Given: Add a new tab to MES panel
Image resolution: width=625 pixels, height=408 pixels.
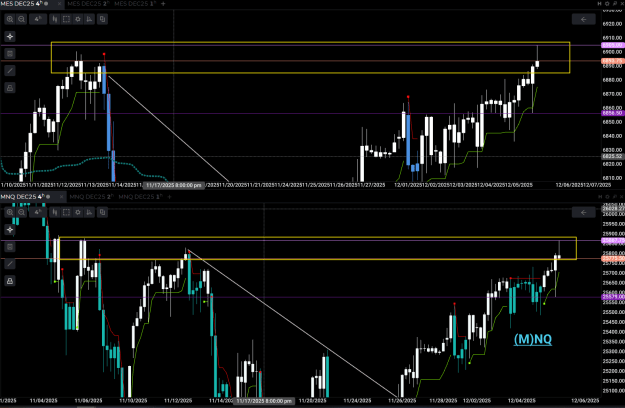Looking at the screenshot, I should [163, 4].
